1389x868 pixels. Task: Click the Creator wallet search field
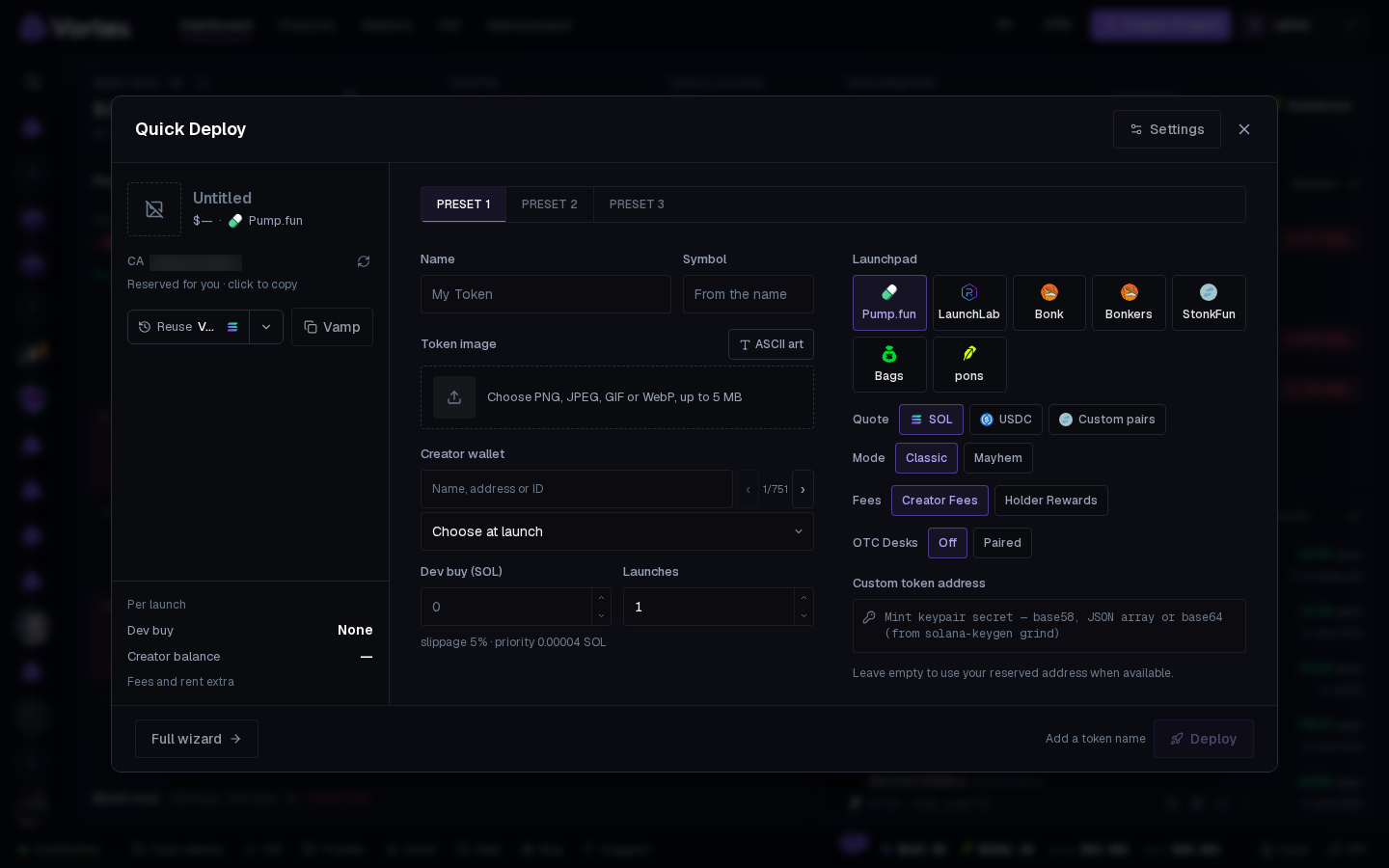tap(577, 489)
